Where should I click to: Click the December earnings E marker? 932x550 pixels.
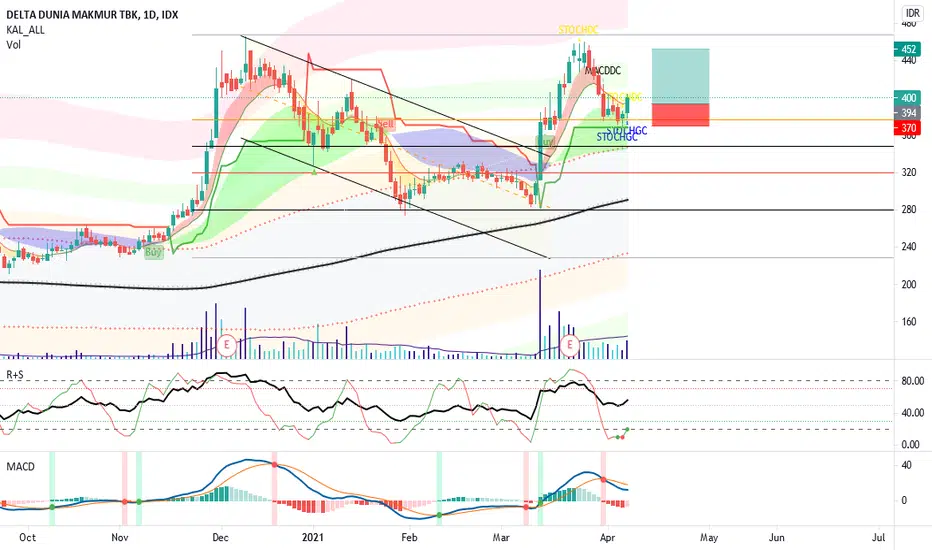226,344
